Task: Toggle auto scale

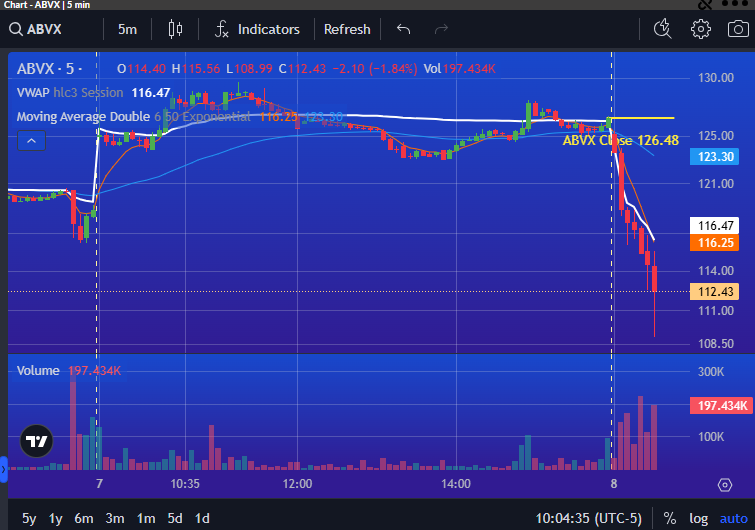Action: tap(733, 518)
